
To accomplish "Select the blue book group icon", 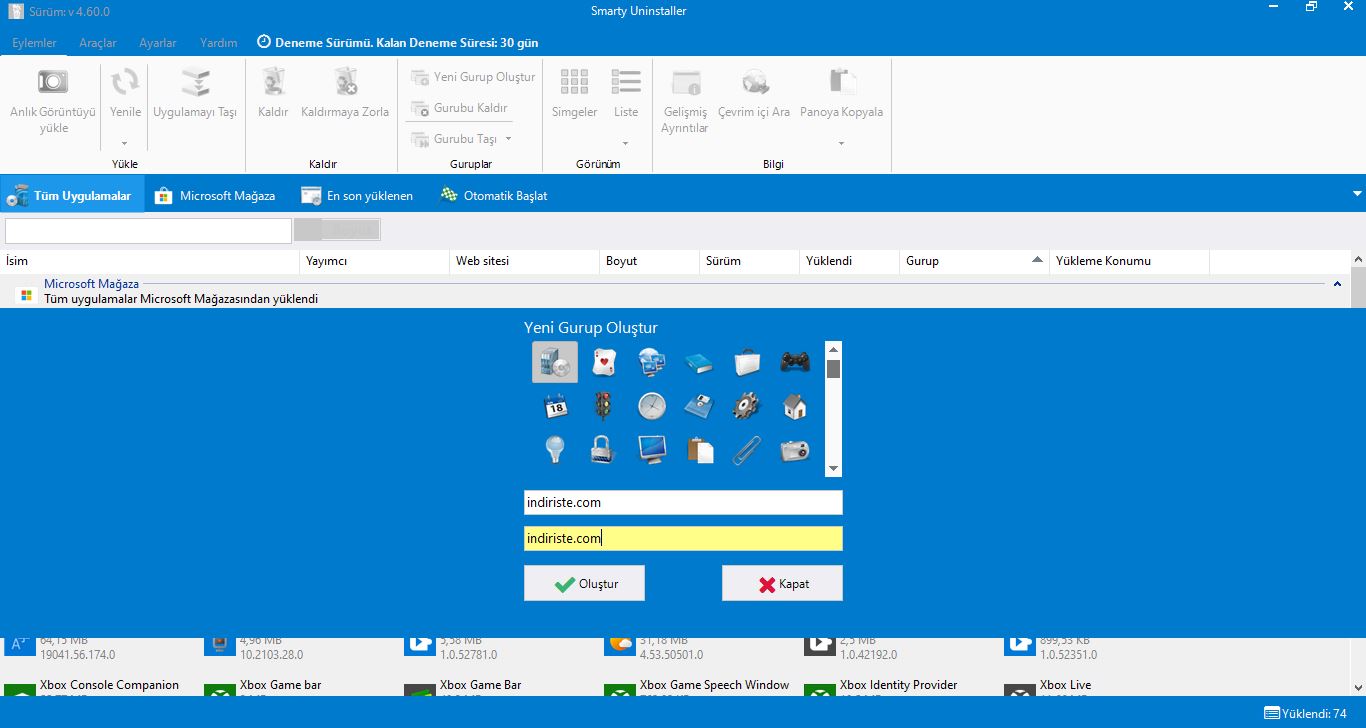I will click(699, 362).
